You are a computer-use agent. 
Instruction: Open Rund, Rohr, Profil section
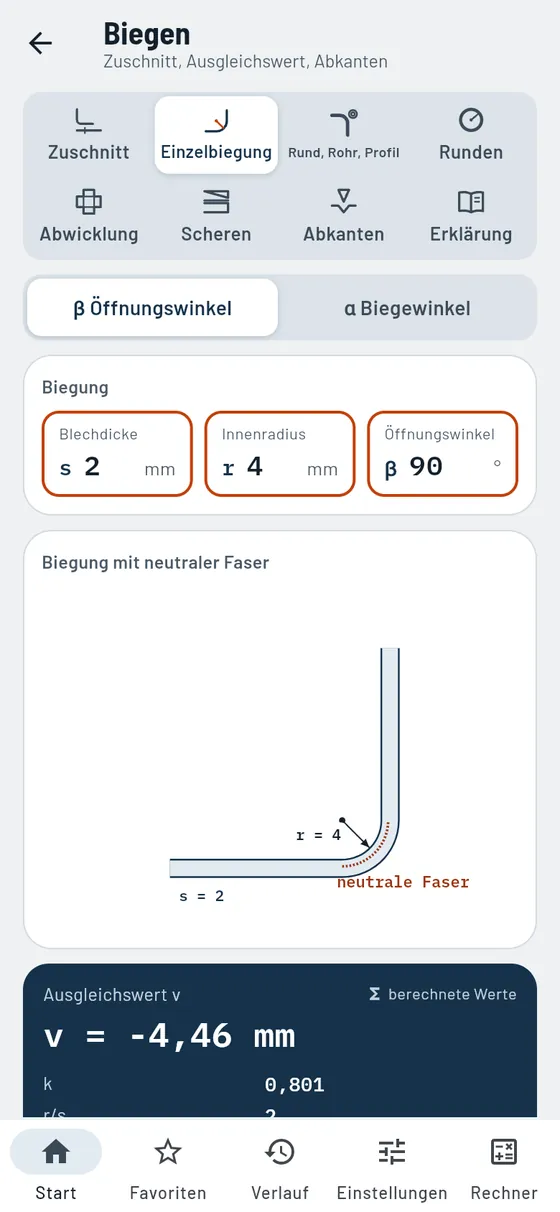343,135
